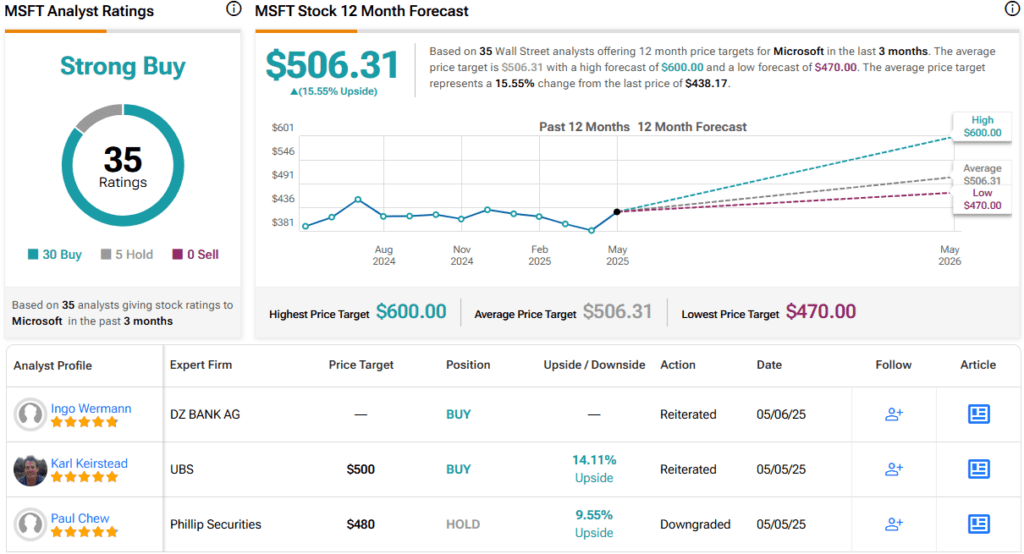Open article for DZ BANK AG rating
The image size is (1024, 554).
[978, 414]
